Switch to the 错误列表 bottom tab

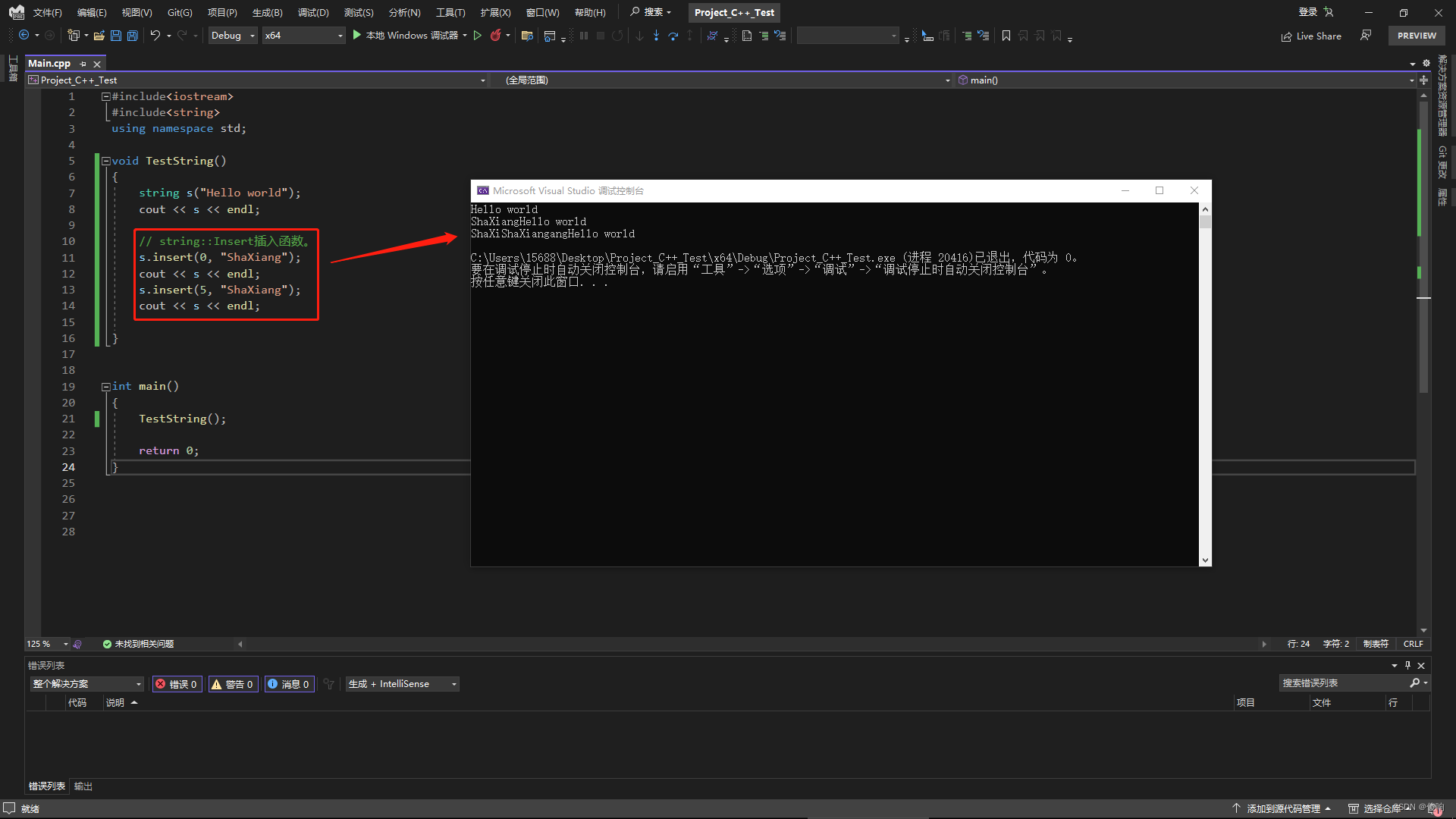[47, 786]
